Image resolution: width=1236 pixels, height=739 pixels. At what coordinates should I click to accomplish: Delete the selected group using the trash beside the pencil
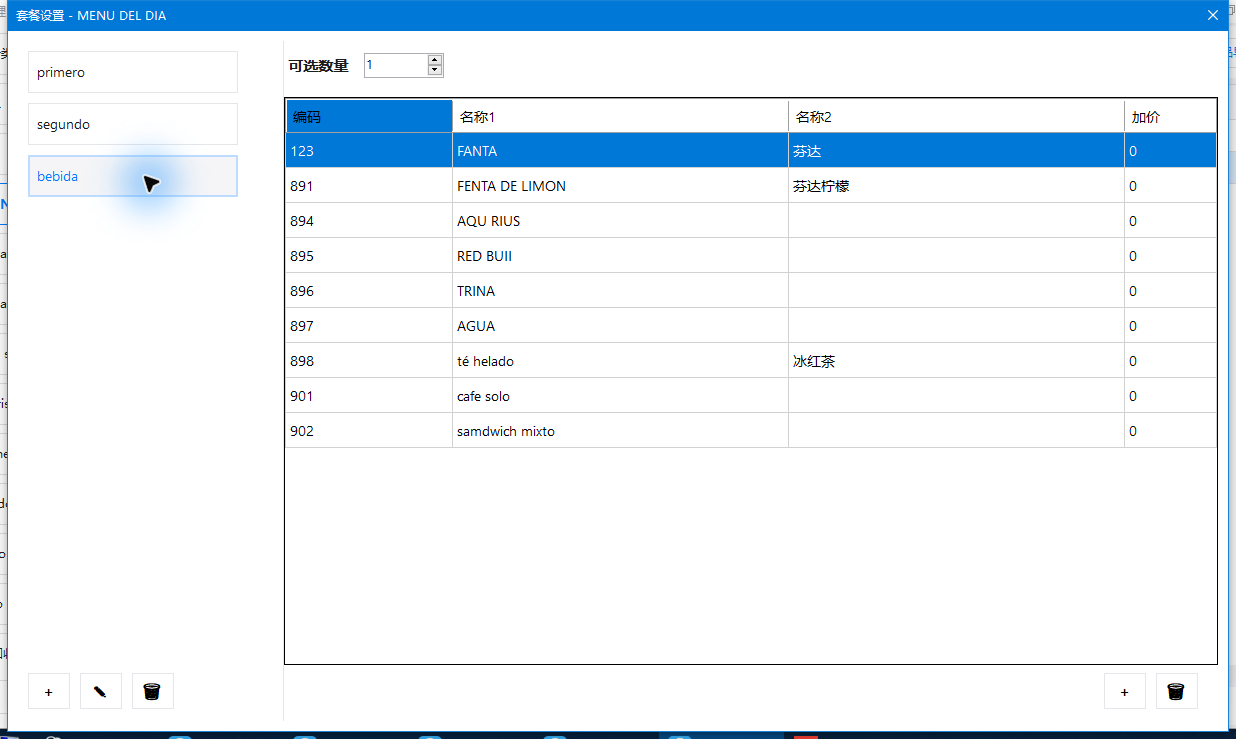[153, 691]
